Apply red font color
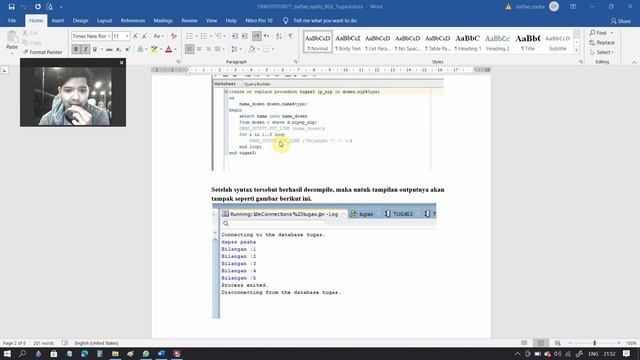Image resolution: width=640 pixels, height=360 pixels. coord(169,49)
